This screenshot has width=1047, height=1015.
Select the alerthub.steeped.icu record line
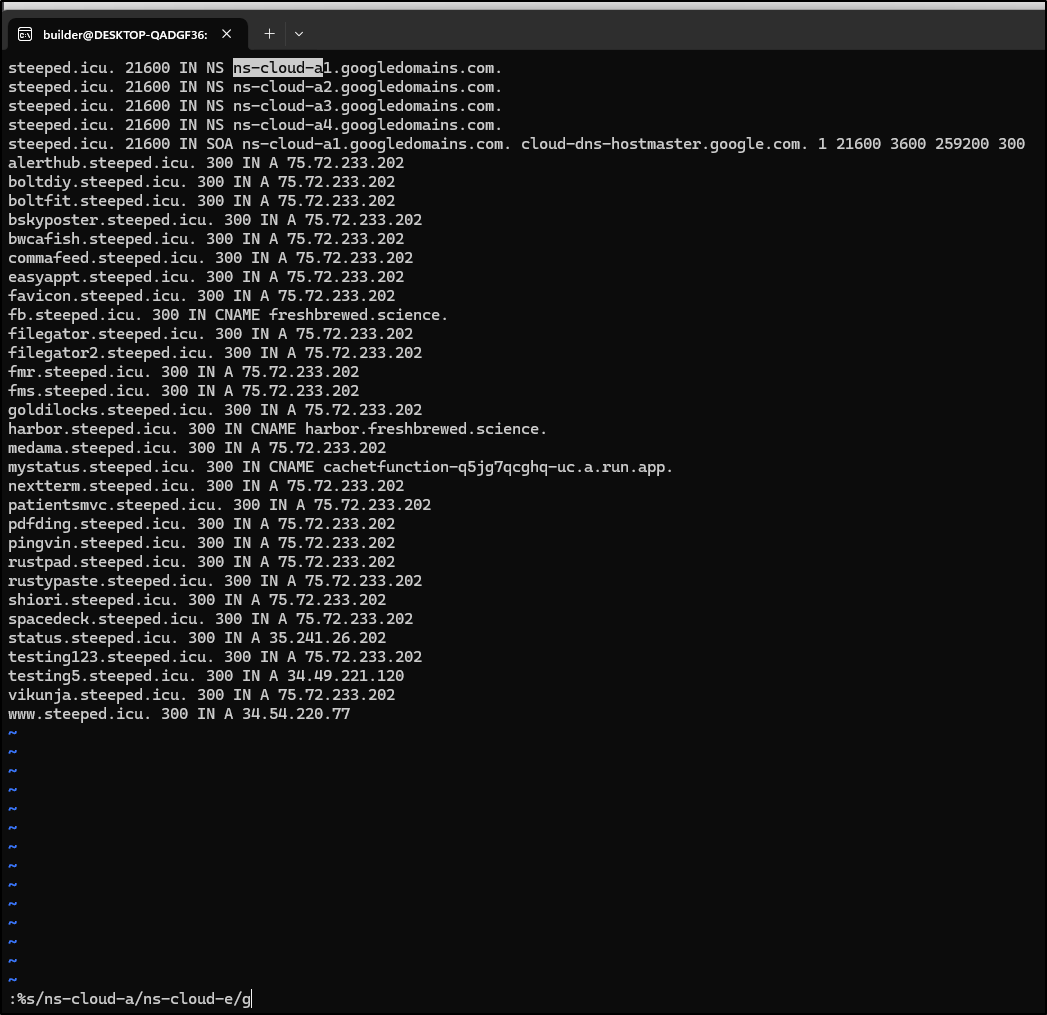(x=206, y=163)
